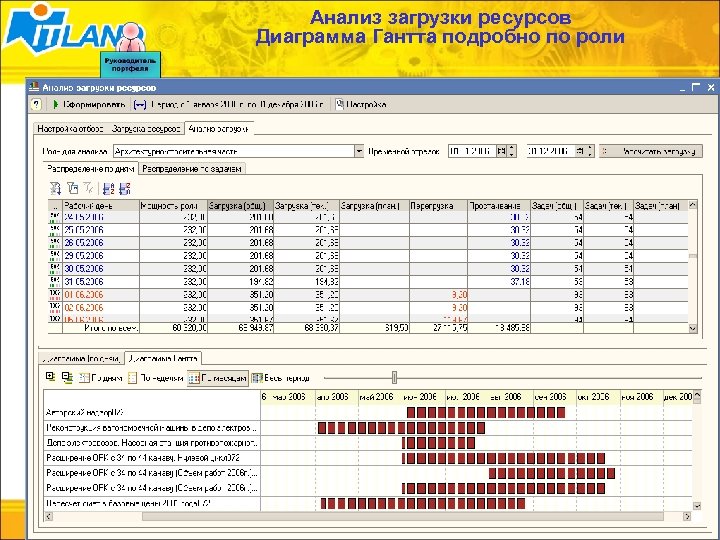
Task: Click the disabled clear filter icon
Action: tap(89, 188)
